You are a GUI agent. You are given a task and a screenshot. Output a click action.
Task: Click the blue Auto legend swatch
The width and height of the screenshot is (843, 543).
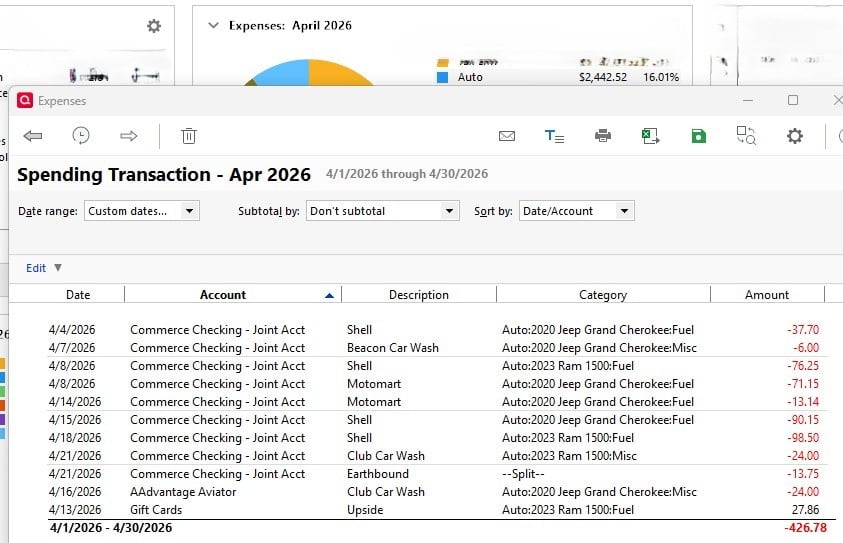coord(443,77)
